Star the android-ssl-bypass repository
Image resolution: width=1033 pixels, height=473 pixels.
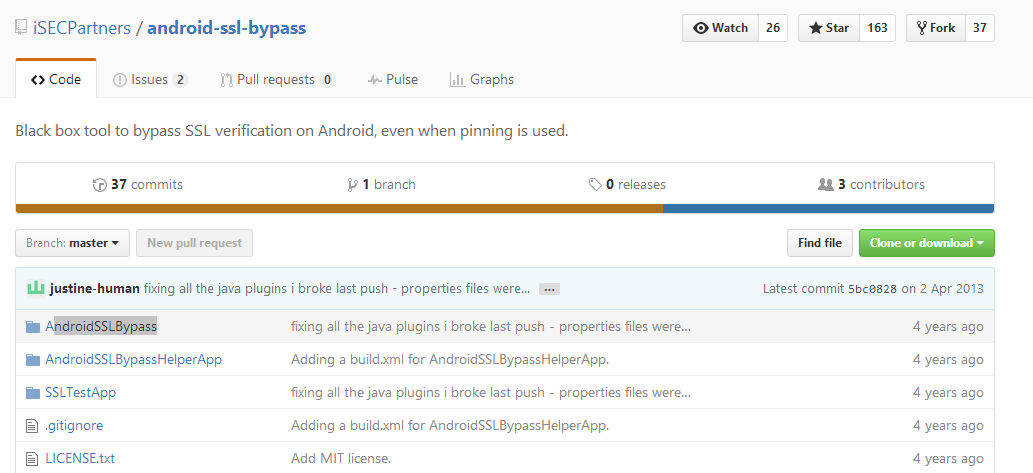[828, 28]
